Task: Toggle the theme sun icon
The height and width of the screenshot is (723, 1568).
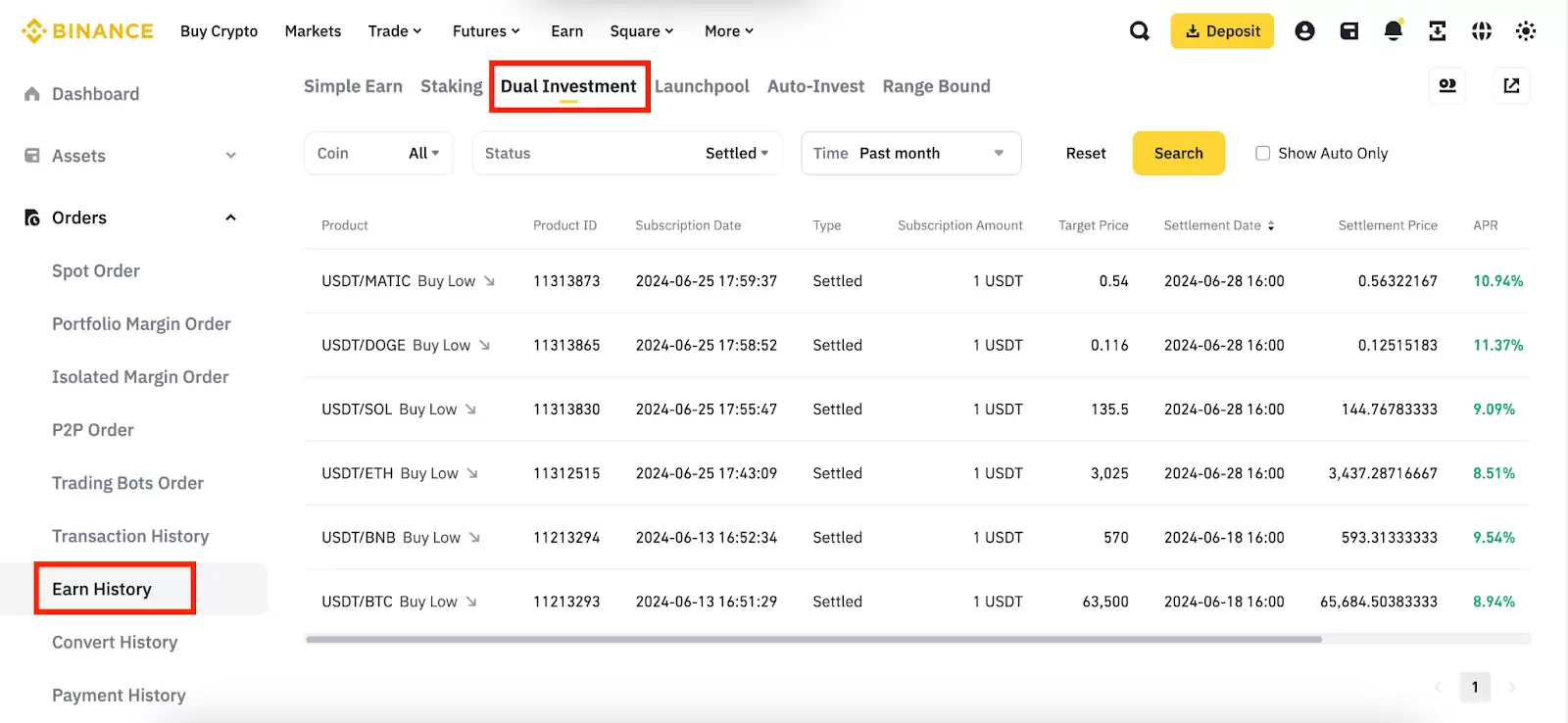Action: 1526,31
